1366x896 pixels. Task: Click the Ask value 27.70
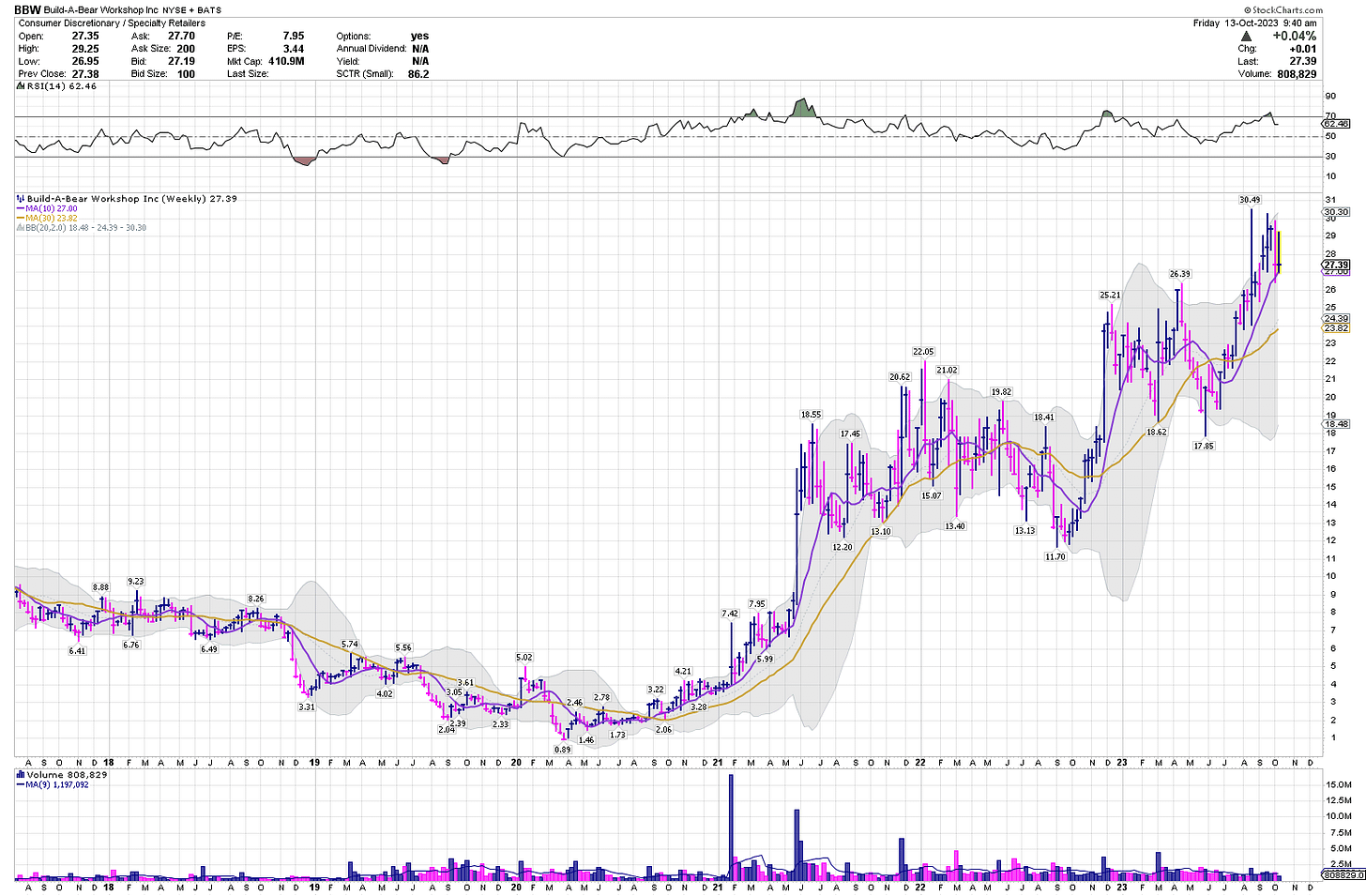coord(181,37)
